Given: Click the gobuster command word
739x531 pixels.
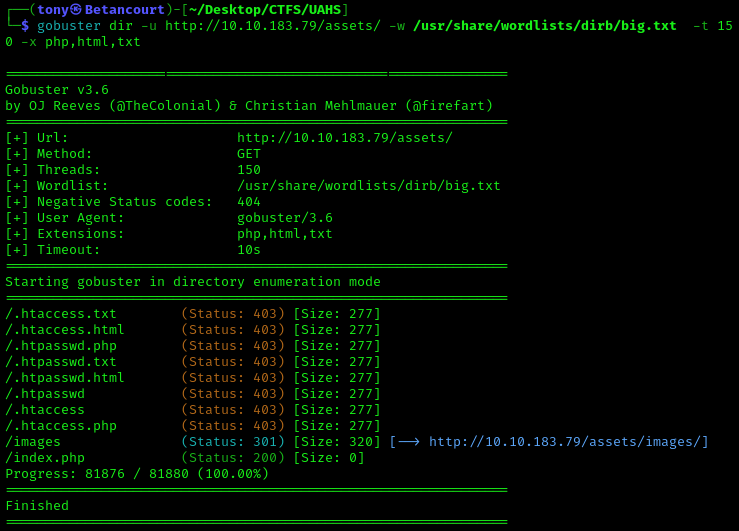Looking at the screenshot, I should tap(69, 26).
